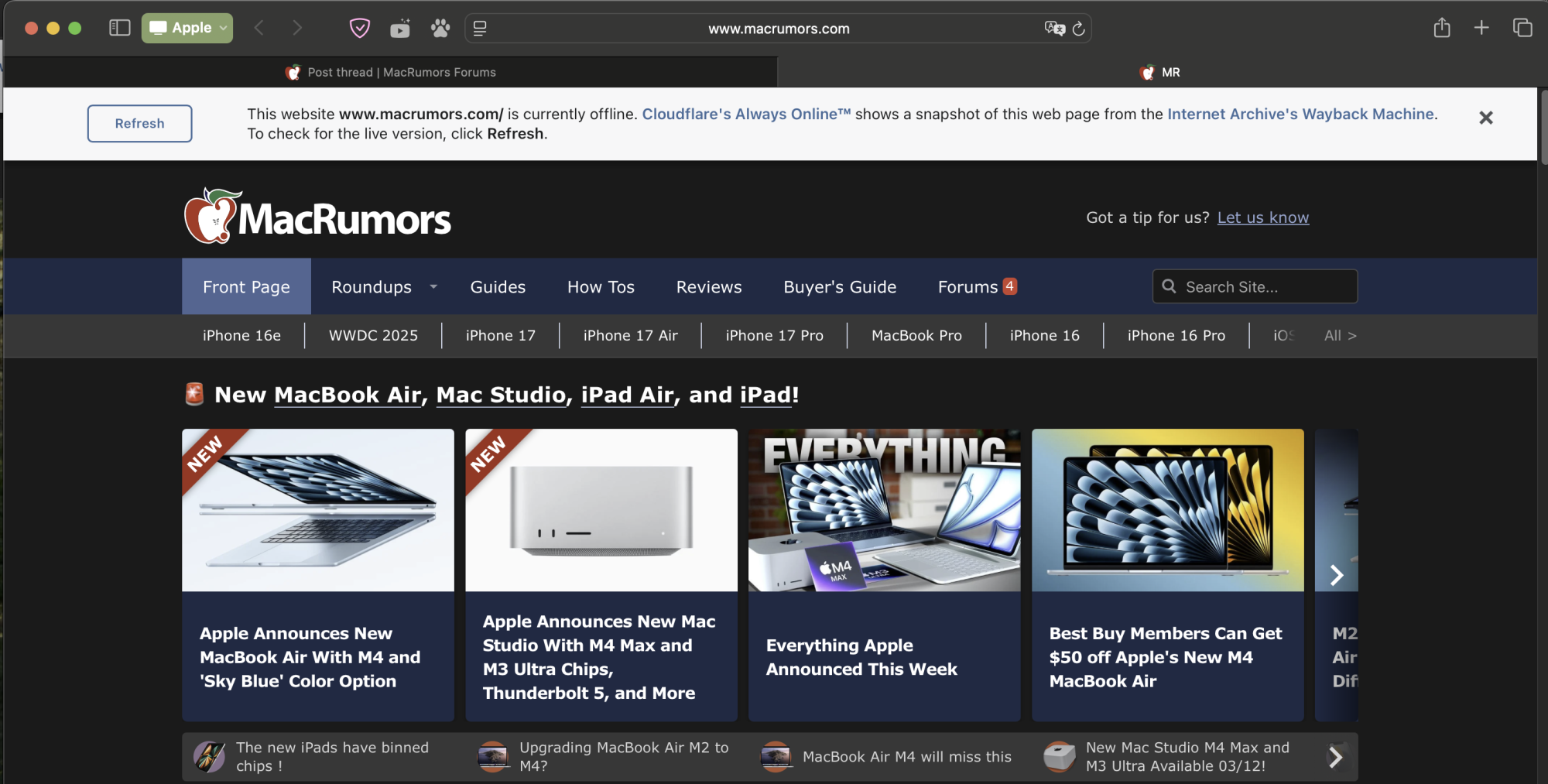
Task: Open the Reviews nav item
Action: click(x=709, y=286)
